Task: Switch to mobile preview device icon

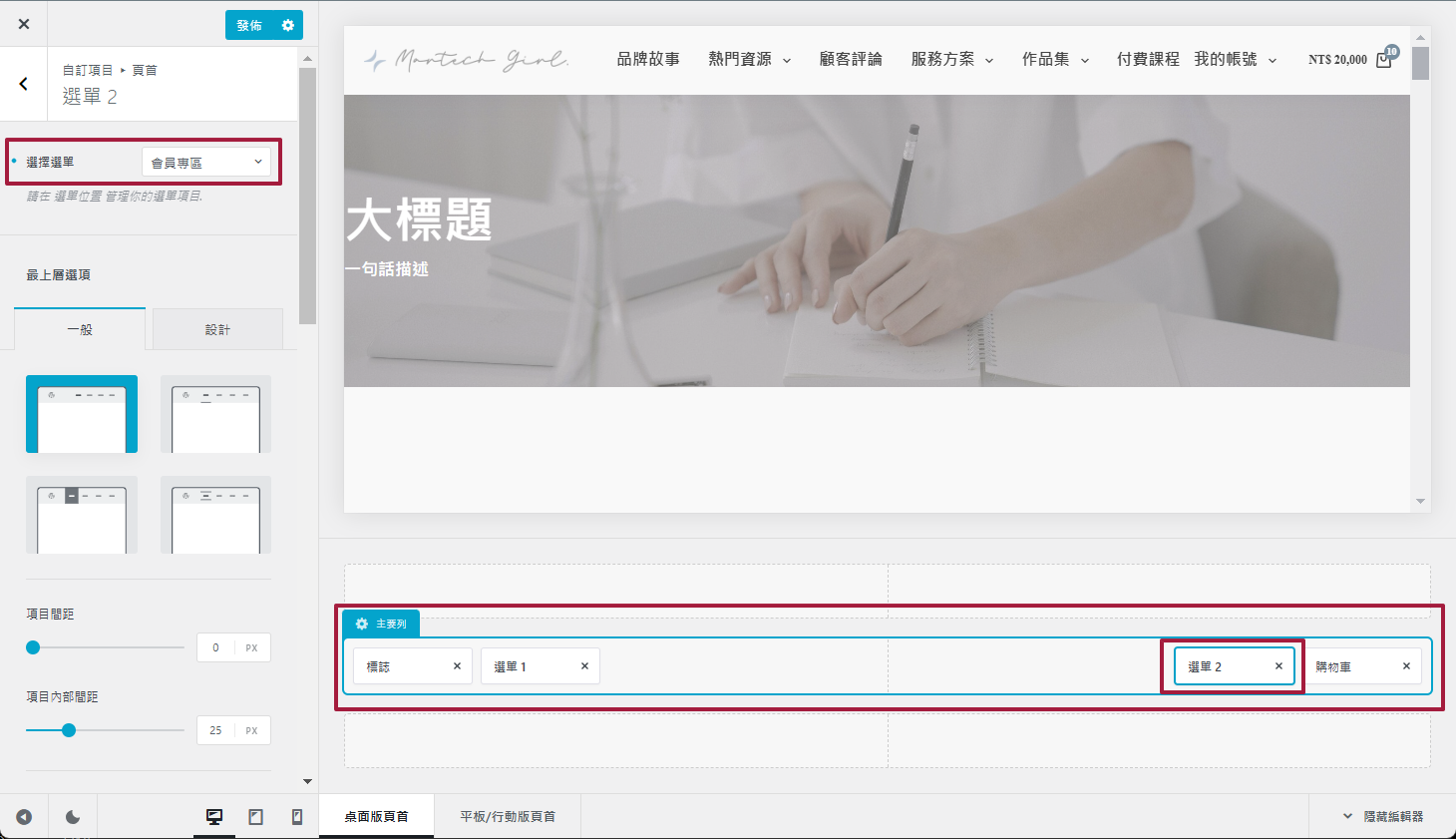Action: click(296, 817)
